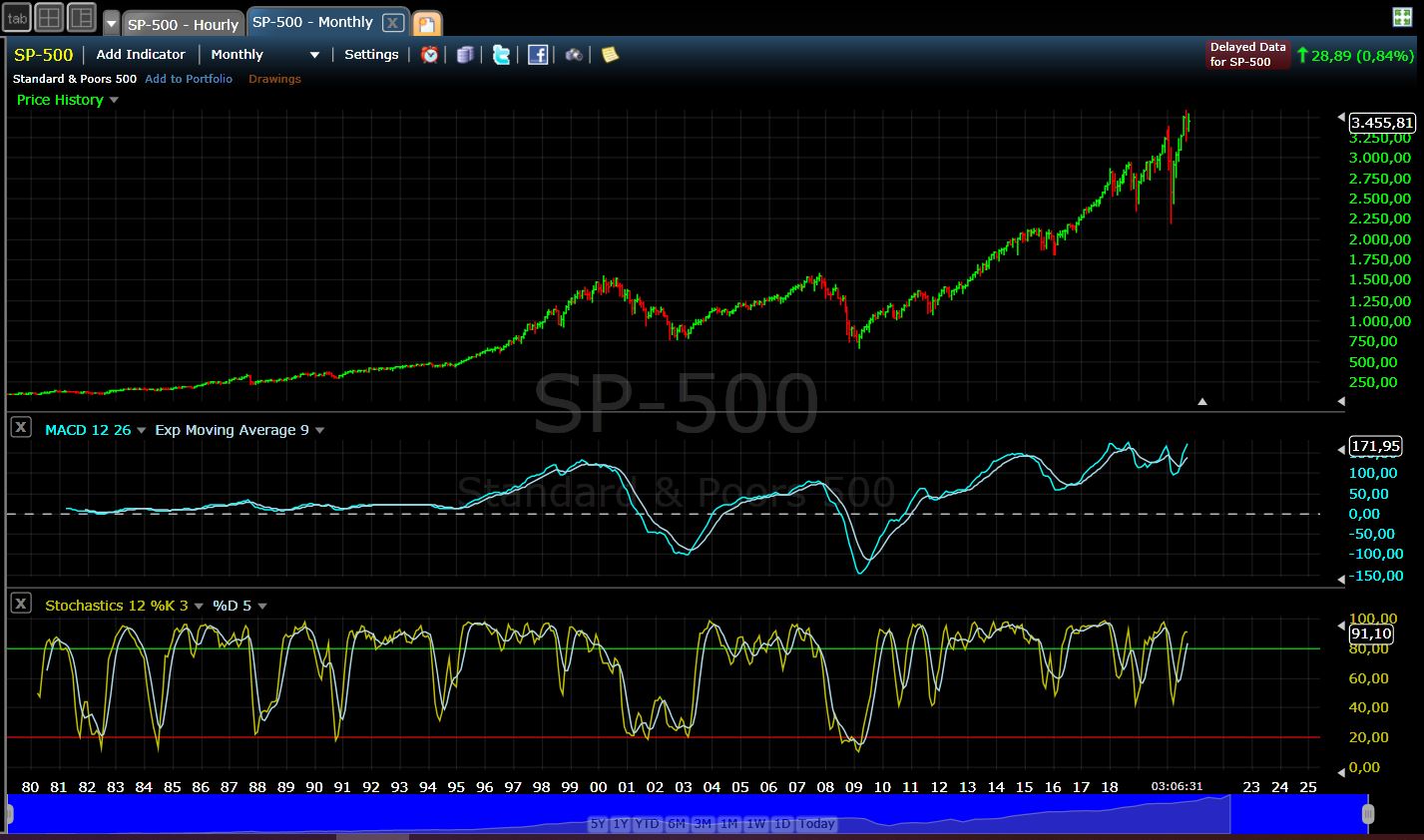Grab the timeline range slider right handle

[1369, 814]
